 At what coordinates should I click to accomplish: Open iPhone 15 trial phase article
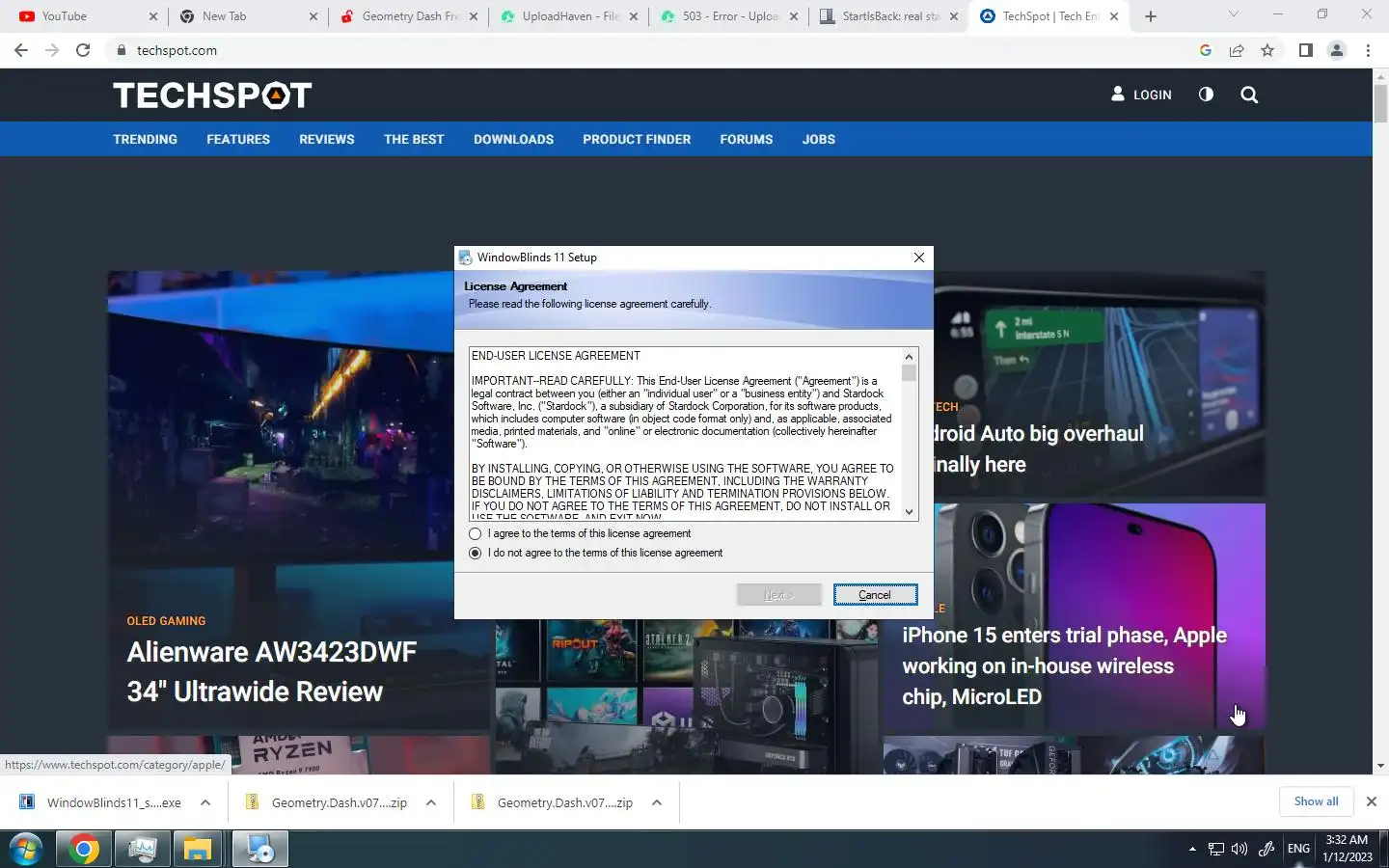pos(1064,665)
